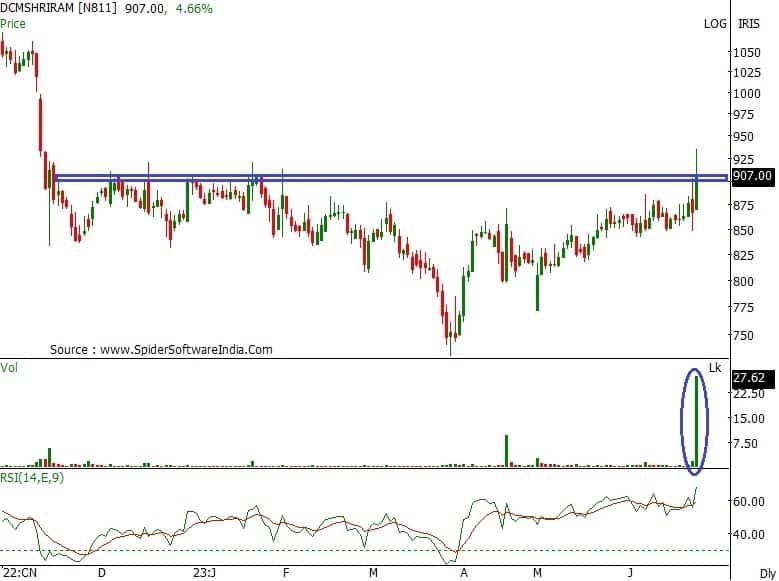Image resolution: width=779 pixels, height=581 pixels.
Task: Click the 750 price axis label
Action: coord(744,336)
